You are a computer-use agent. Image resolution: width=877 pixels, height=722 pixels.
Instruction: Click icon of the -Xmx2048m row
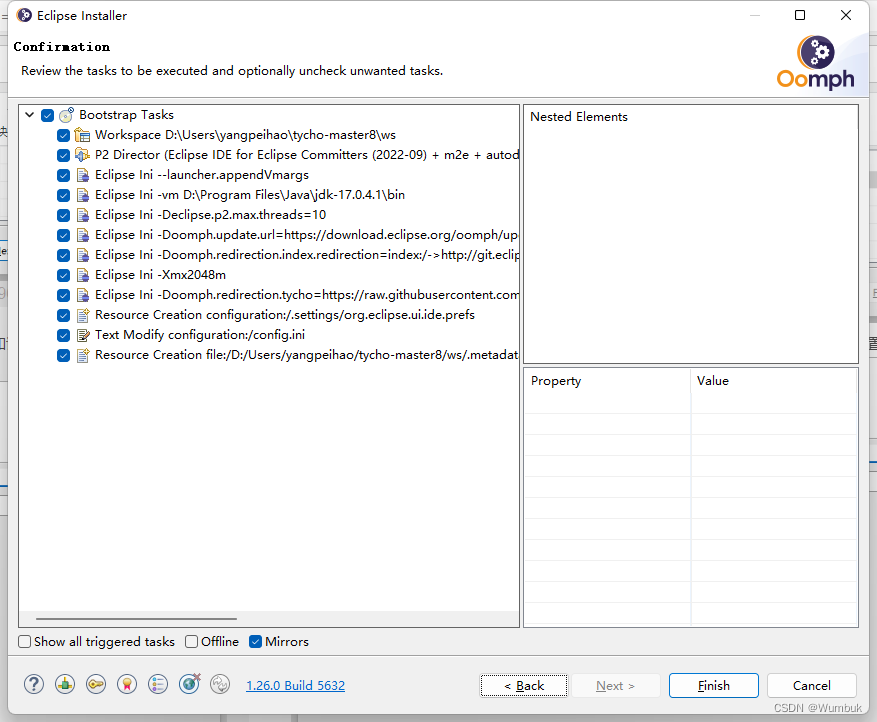[82, 275]
